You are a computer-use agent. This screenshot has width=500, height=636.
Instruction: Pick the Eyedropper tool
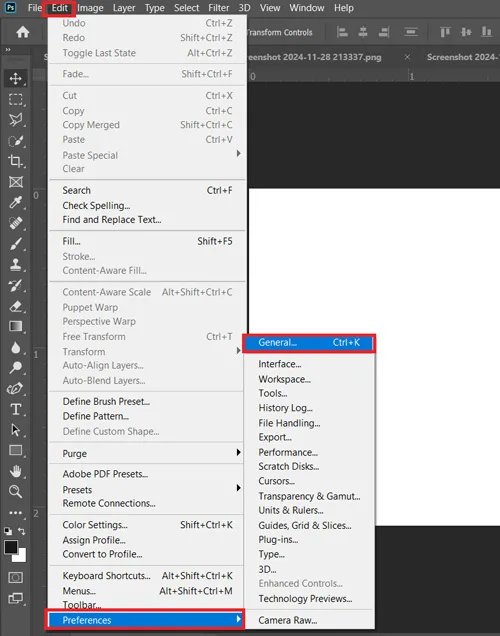click(15, 202)
